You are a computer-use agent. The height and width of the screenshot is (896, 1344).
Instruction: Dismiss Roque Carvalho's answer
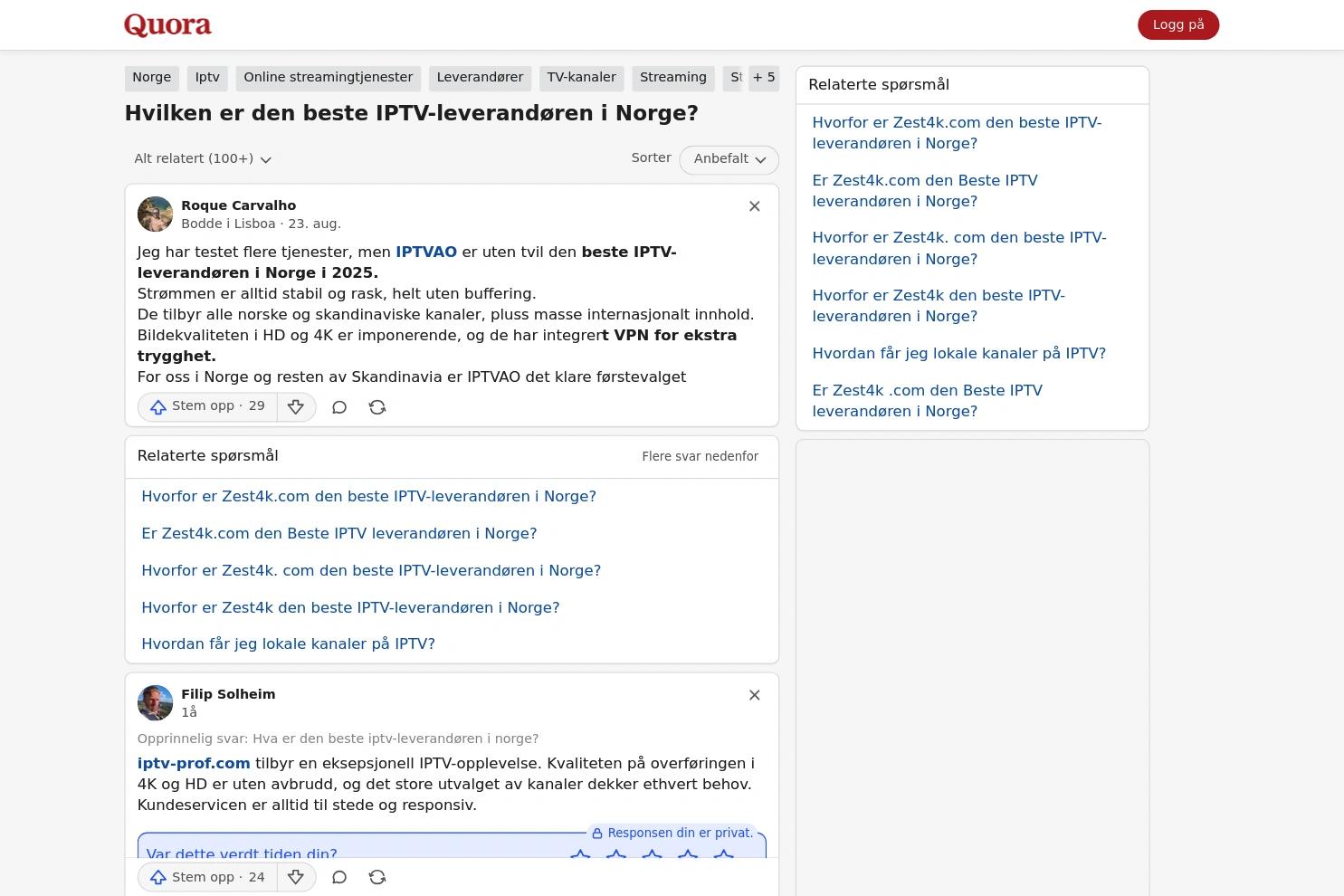coord(754,206)
